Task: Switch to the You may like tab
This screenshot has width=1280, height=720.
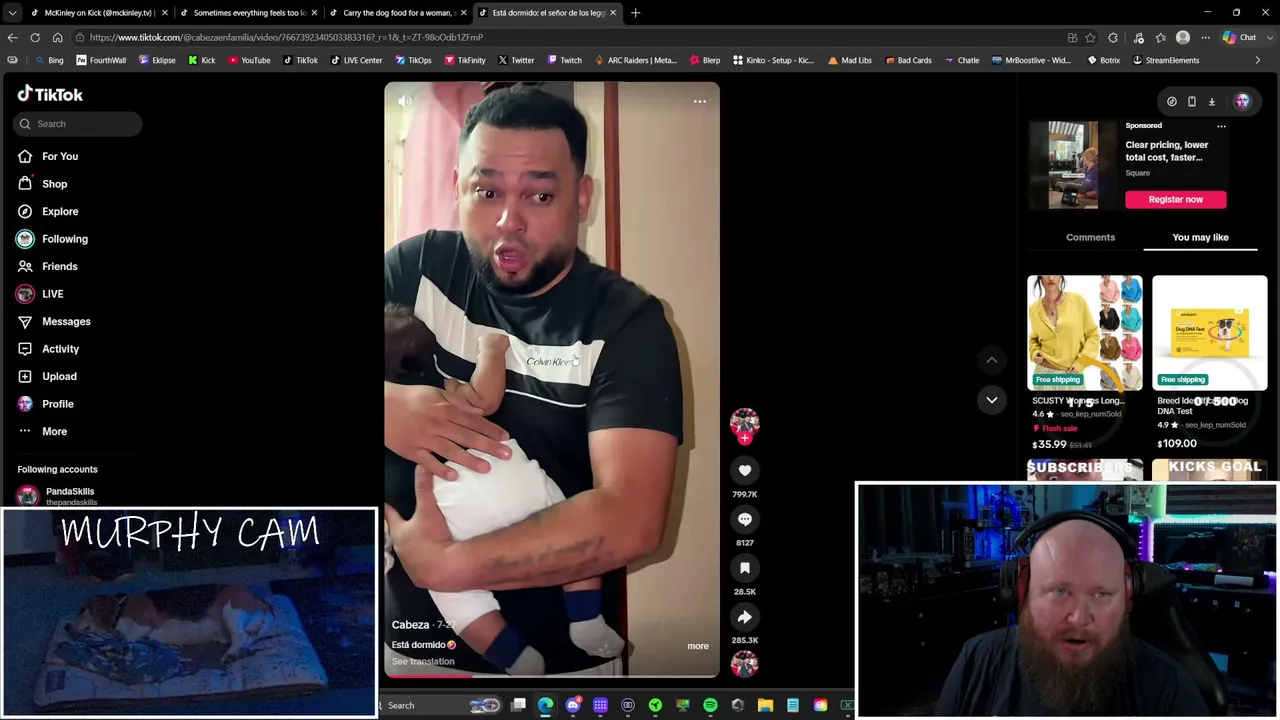Action: pyautogui.click(x=1200, y=237)
